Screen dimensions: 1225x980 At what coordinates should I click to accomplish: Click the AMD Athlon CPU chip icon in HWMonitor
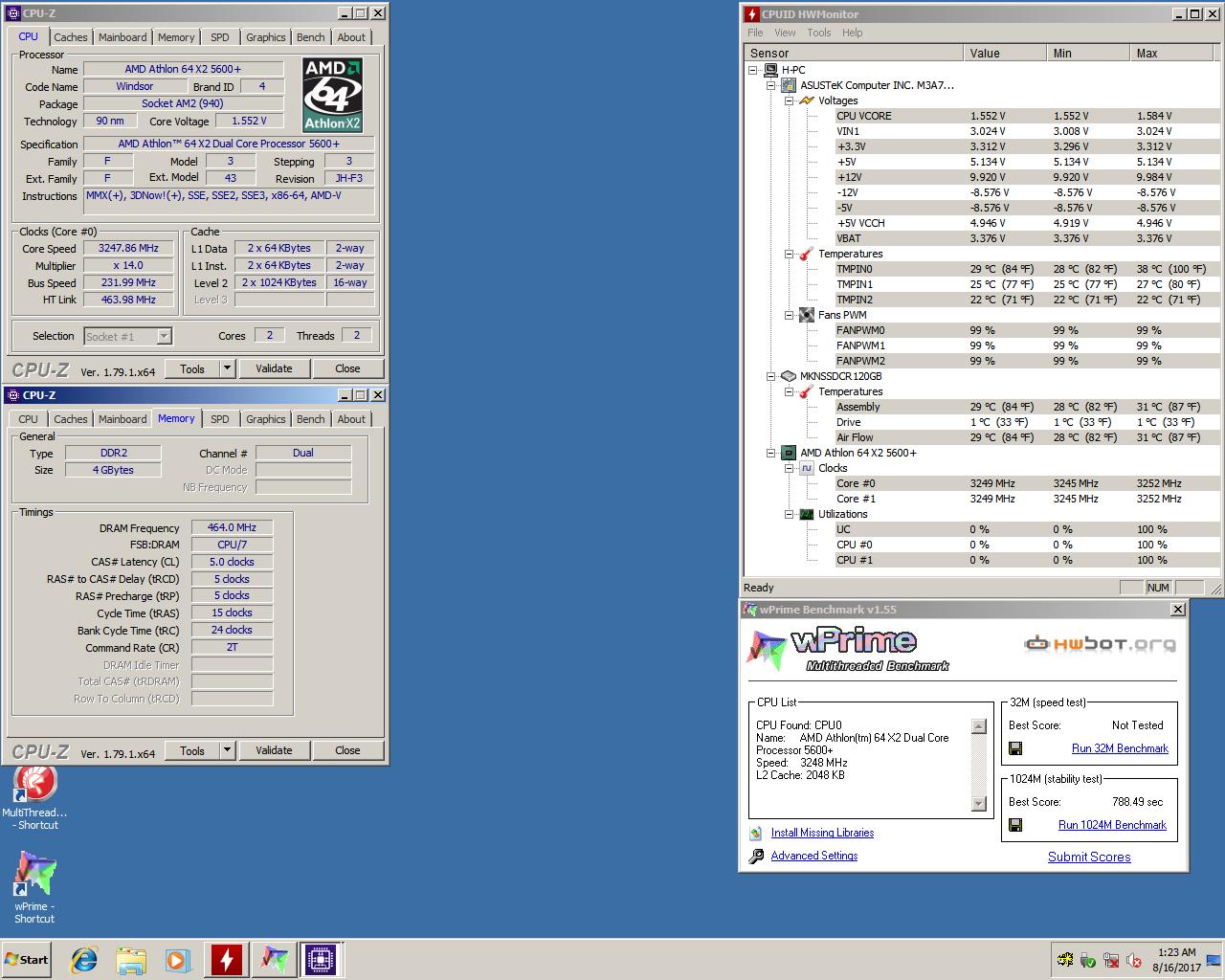789,453
